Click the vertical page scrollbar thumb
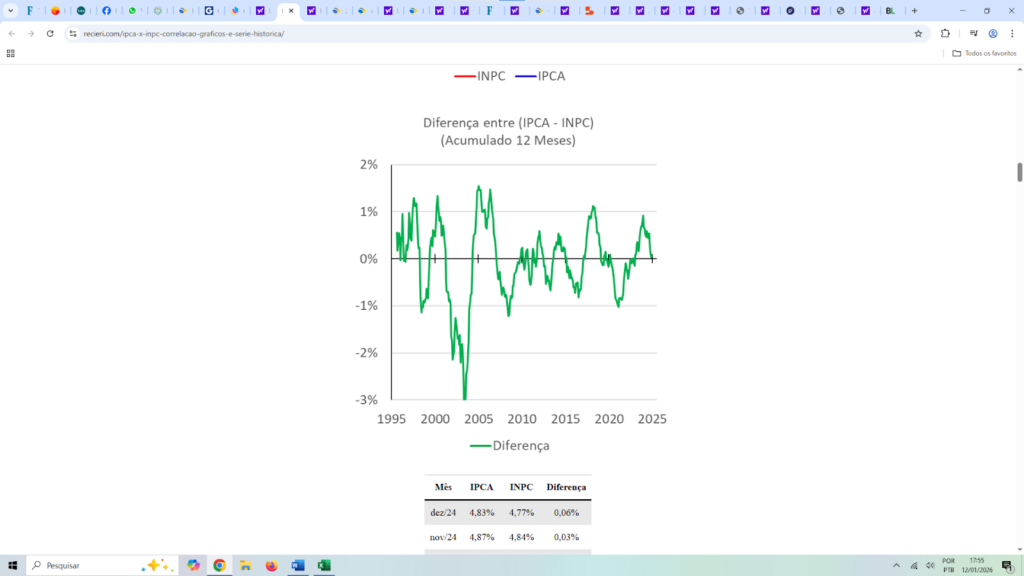Image resolution: width=1024 pixels, height=576 pixels. click(x=1019, y=171)
